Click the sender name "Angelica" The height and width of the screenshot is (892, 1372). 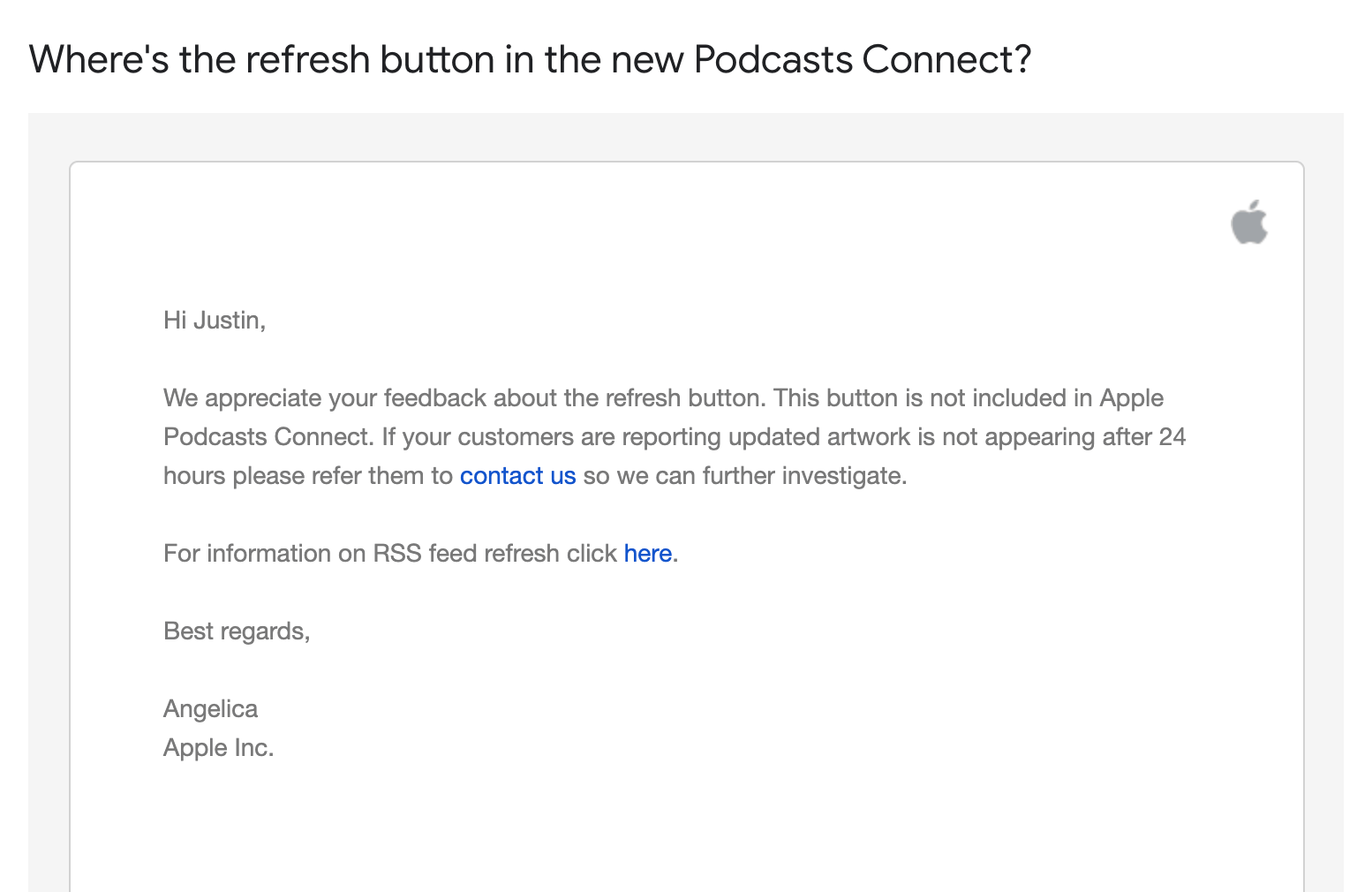tap(210, 709)
